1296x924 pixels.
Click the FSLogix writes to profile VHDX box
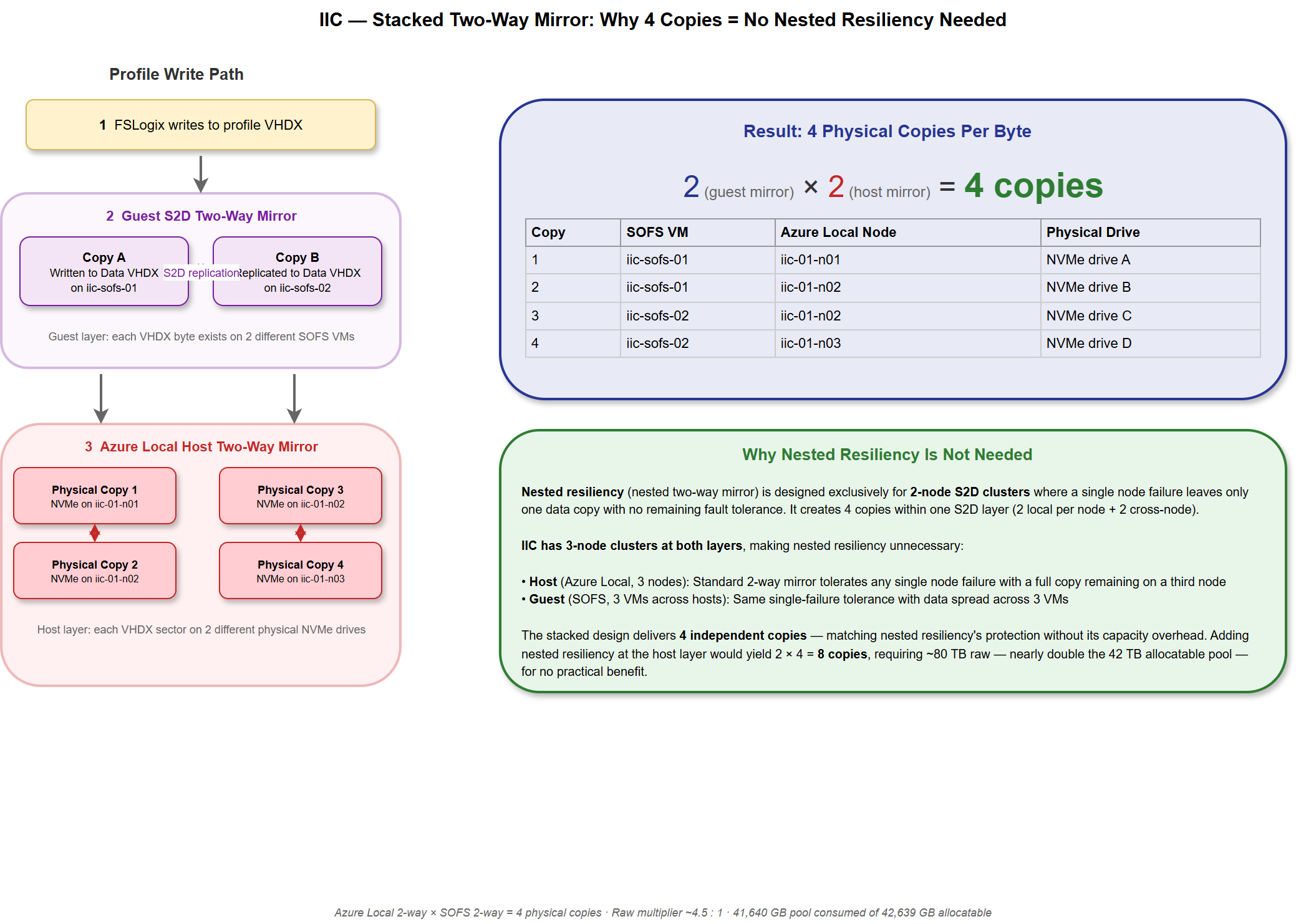point(201,125)
